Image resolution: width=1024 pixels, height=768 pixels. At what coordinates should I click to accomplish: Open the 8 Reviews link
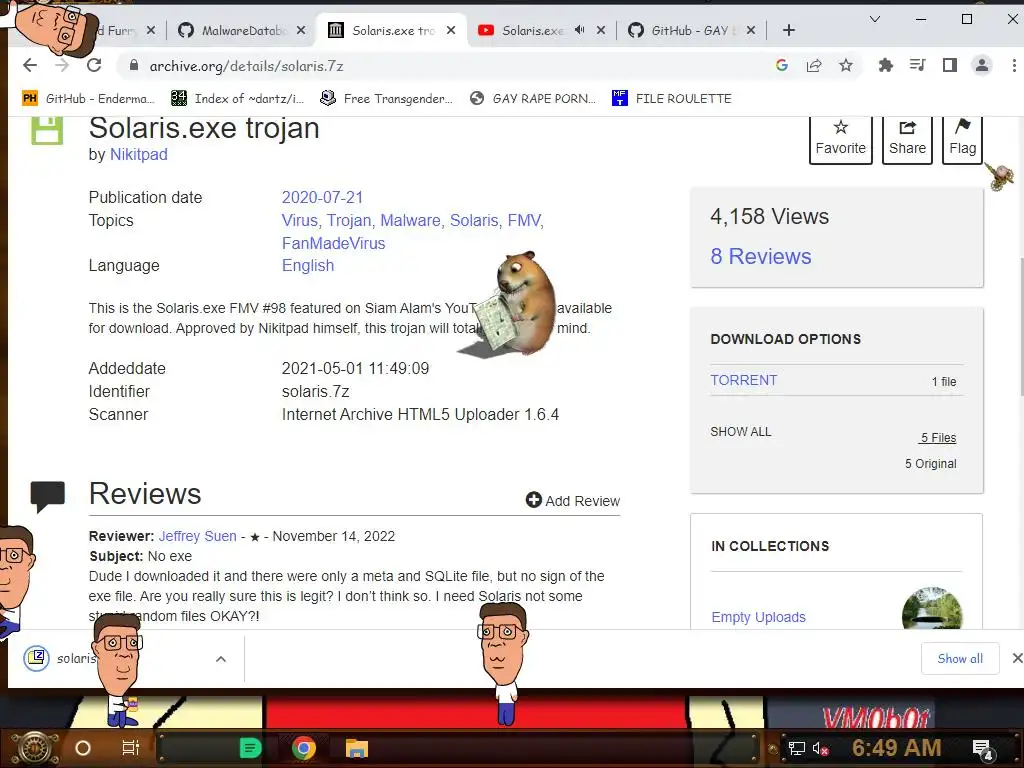761,256
